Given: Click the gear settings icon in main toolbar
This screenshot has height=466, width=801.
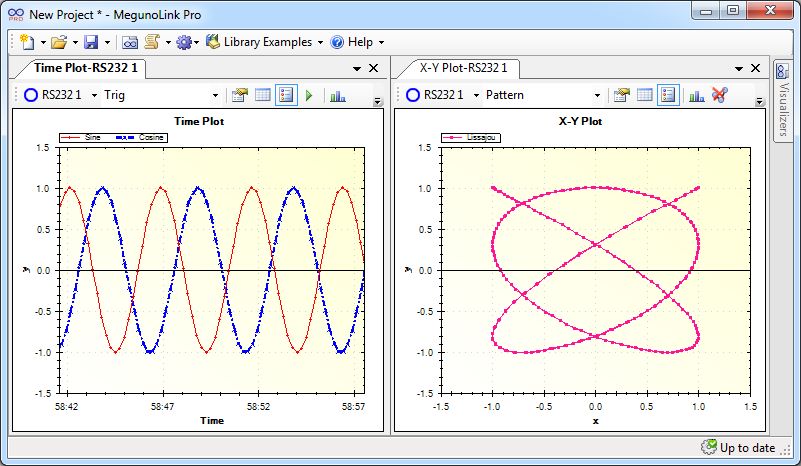Looking at the screenshot, I should (x=183, y=42).
